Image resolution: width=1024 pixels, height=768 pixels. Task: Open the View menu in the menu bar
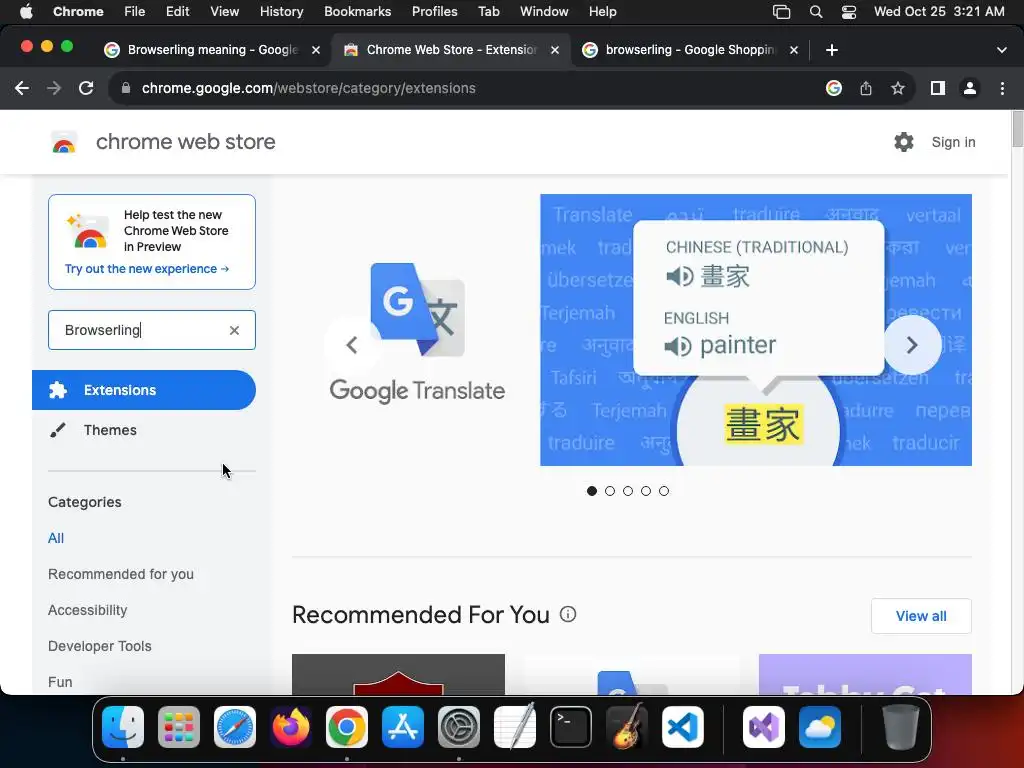(225, 11)
